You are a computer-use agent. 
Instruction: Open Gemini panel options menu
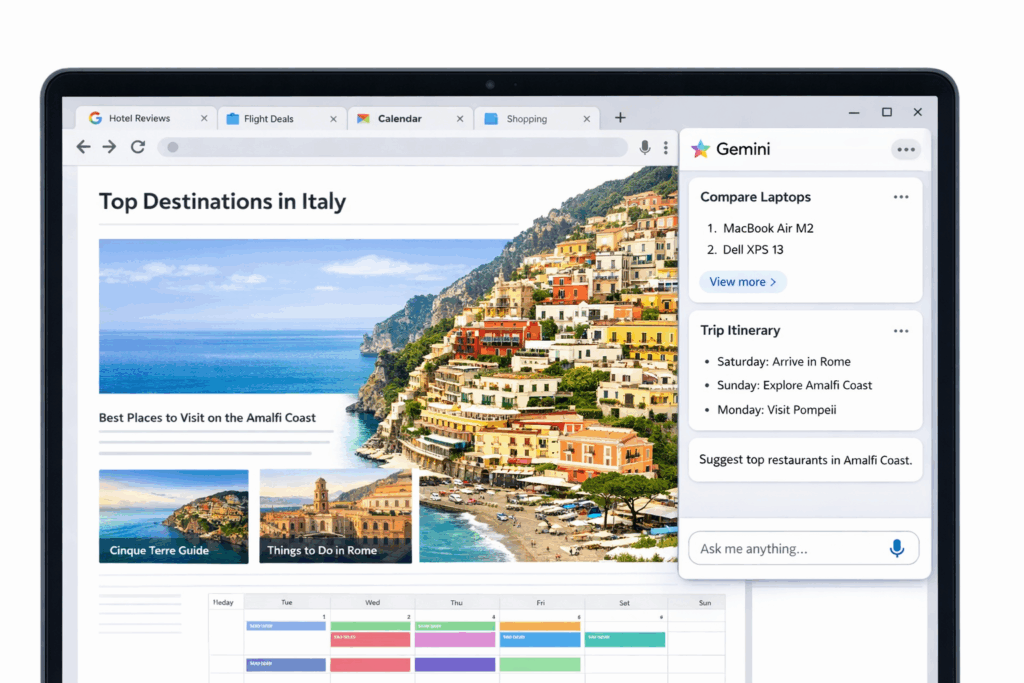[x=906, y=150]
